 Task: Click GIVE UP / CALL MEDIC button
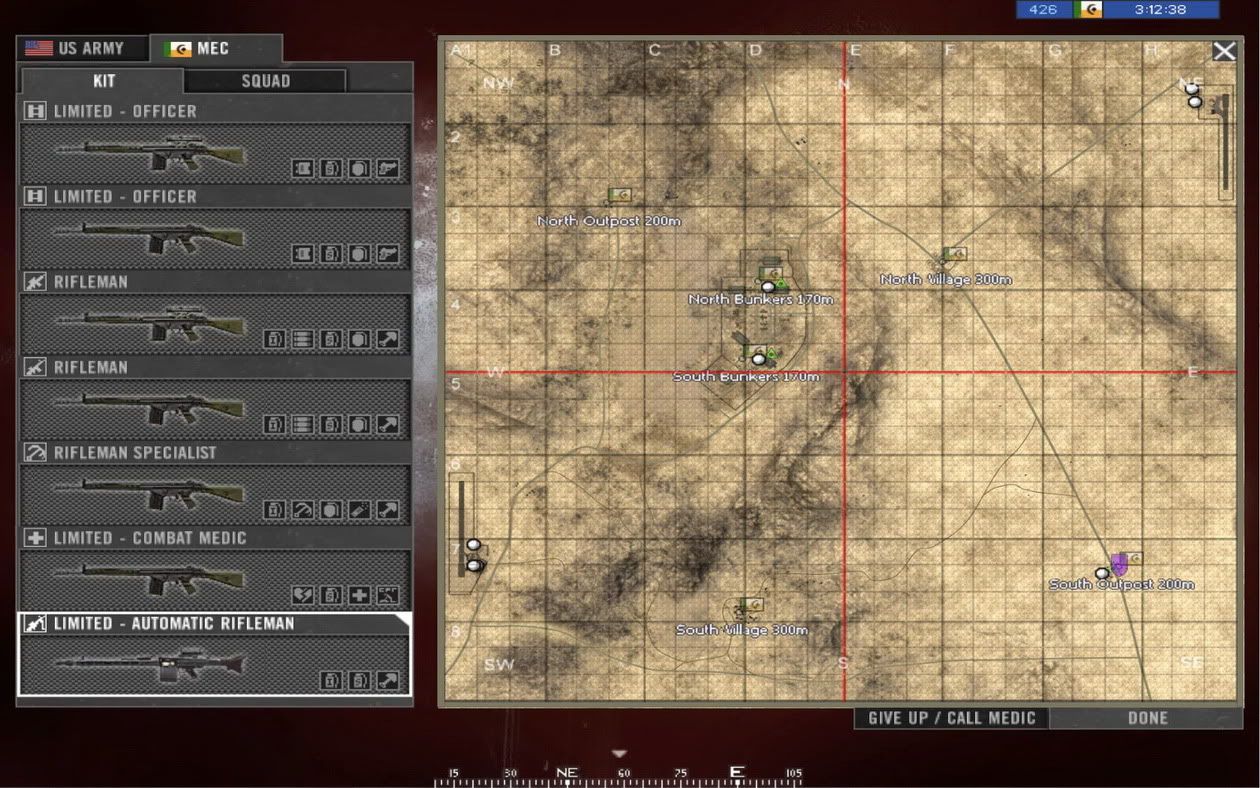click(x=951, y=718)
